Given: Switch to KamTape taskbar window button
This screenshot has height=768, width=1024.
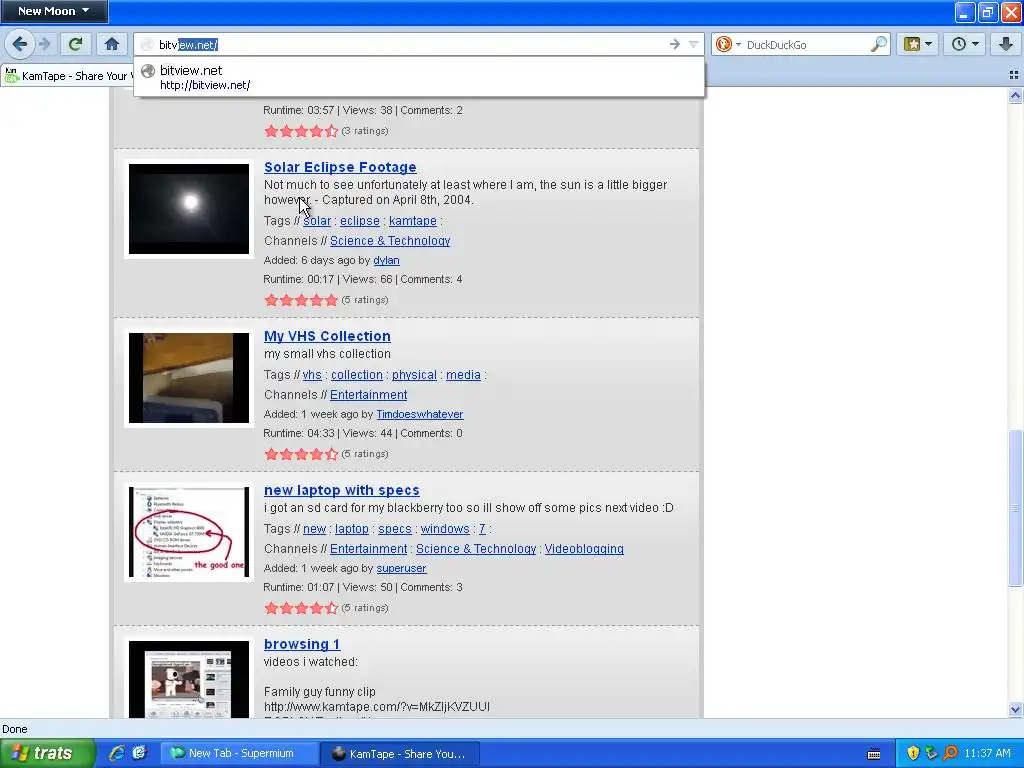Looking at the screenshot, I should [400, 753].
